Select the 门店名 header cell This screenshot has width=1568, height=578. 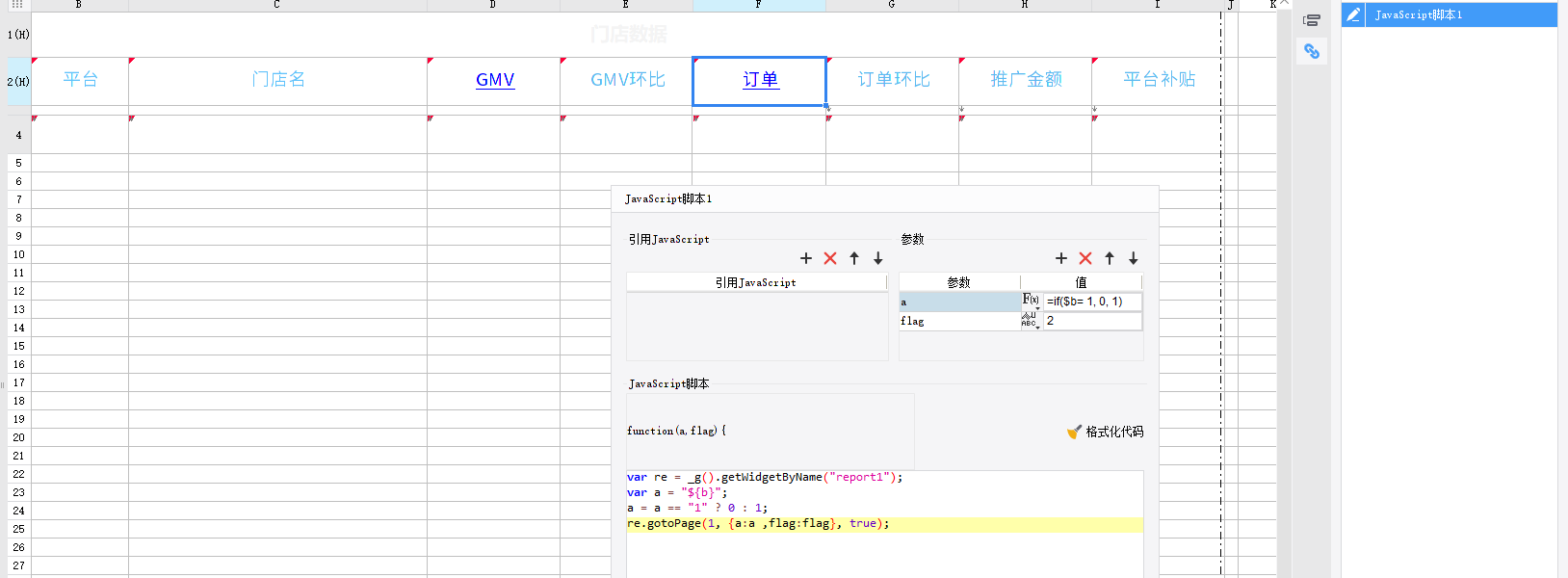tap(277, 81)
